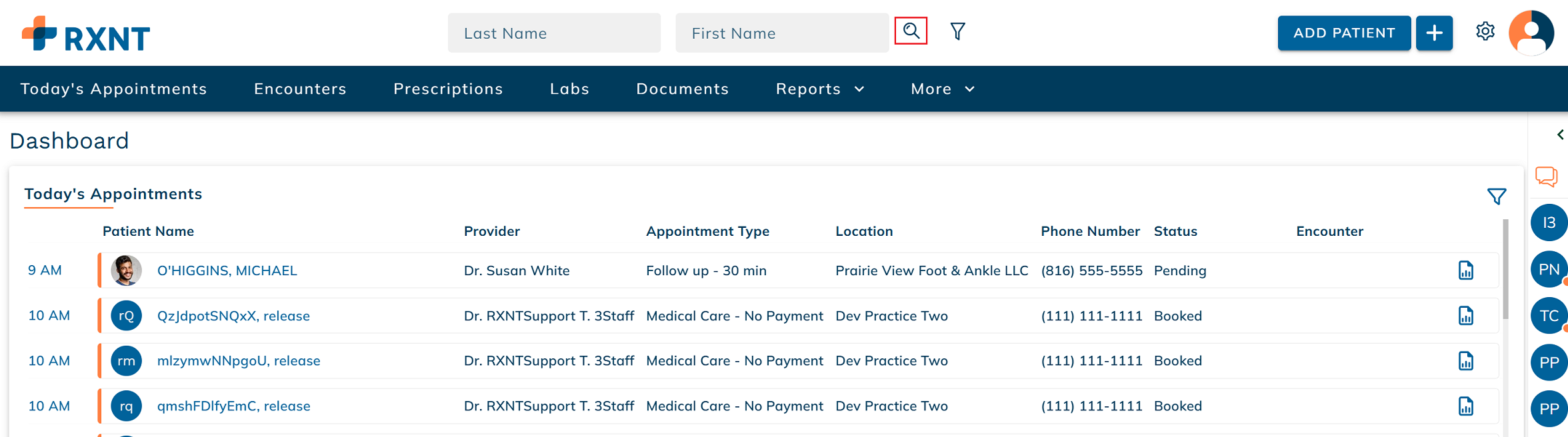Expand the Reports dropdown menu
The width and height of the screenshot is (1568, 437).
pos(819,89)
